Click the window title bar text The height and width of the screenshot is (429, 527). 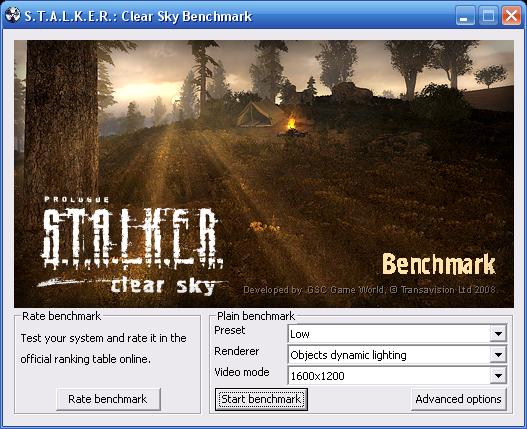click(x=138, y=16)
